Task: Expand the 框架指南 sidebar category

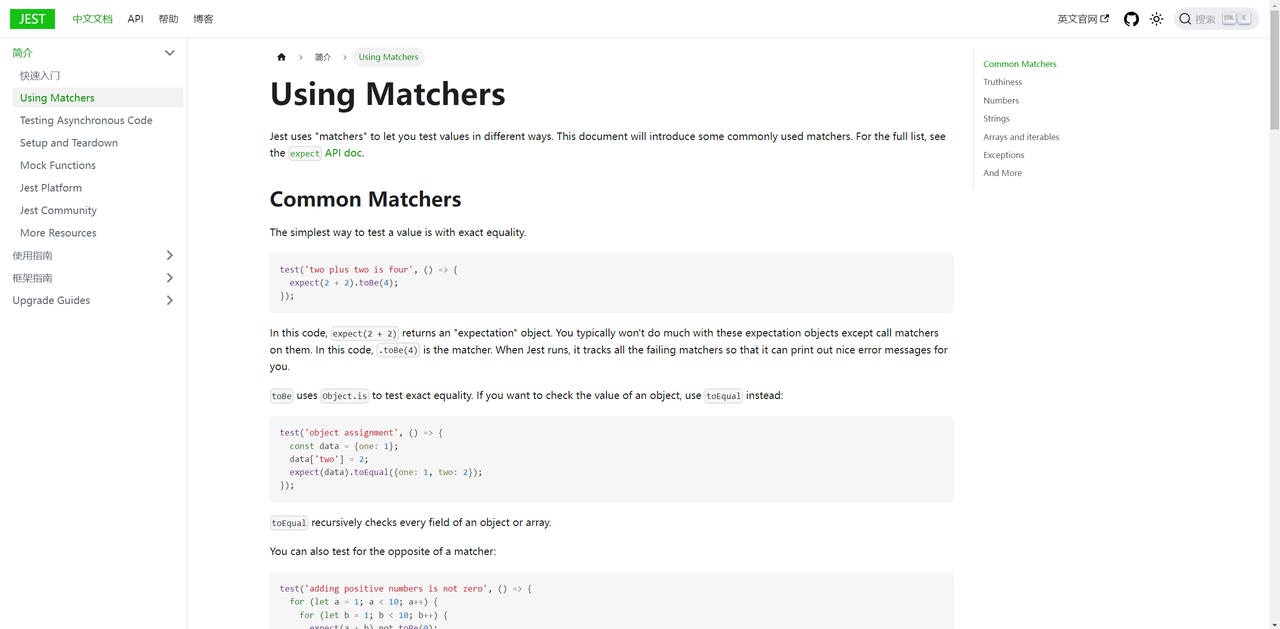Action: click(170, 278)
